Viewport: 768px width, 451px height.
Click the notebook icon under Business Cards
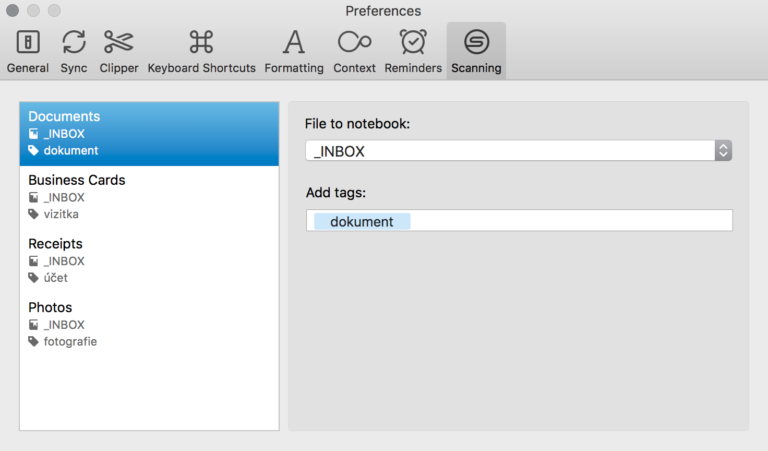(34, 198)
